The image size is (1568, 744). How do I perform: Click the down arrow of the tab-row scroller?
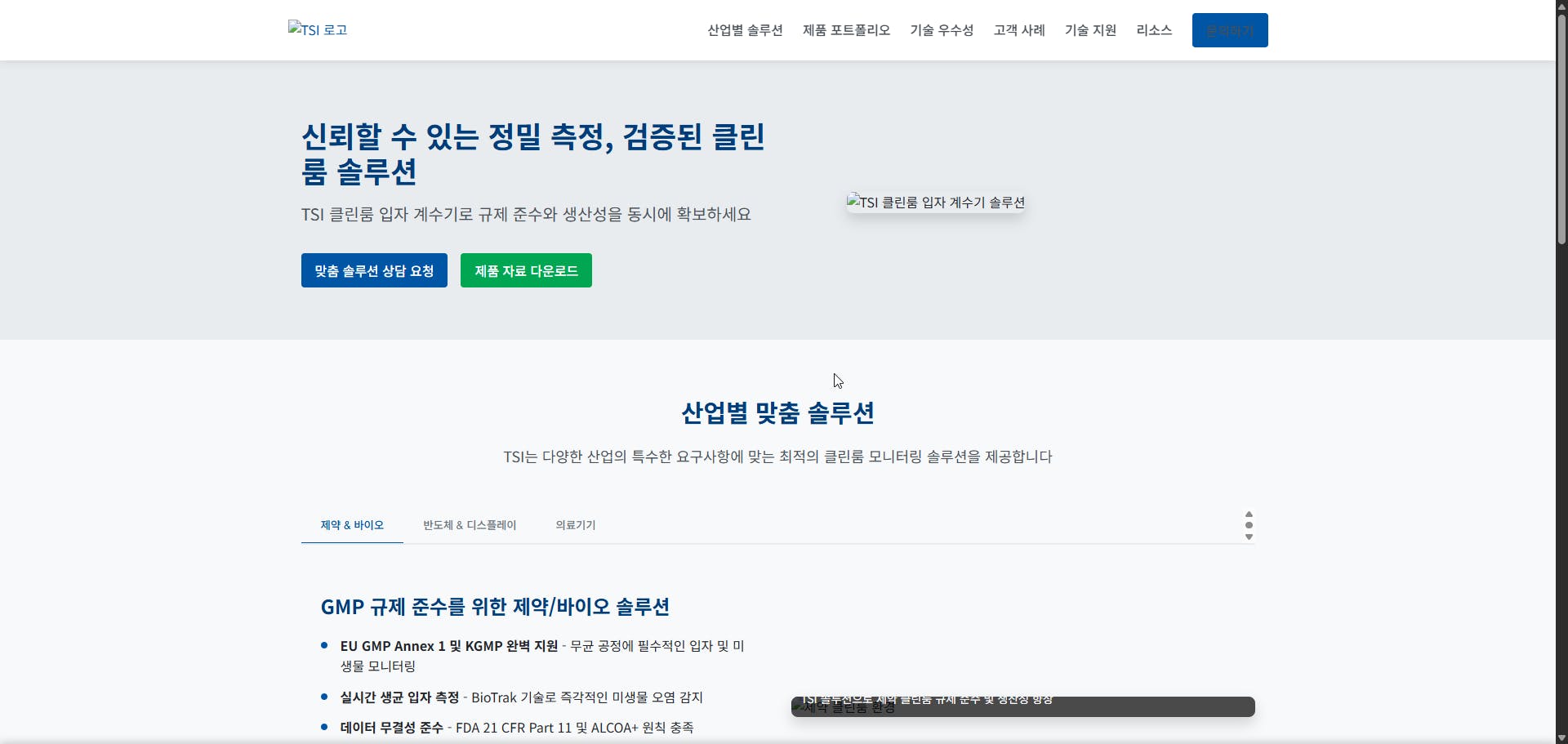(1249, 537)
